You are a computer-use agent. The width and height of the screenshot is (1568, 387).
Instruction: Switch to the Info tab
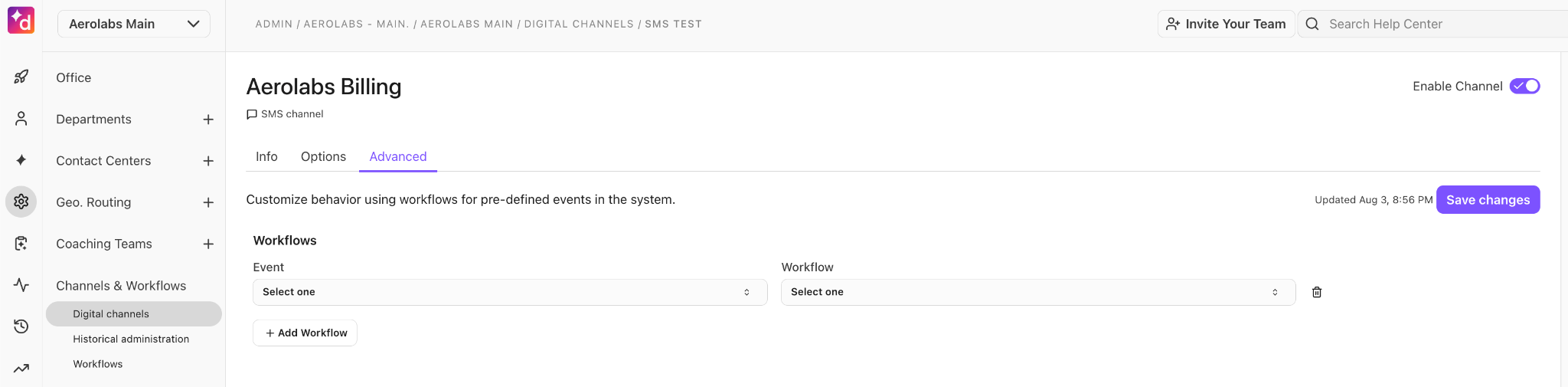pos(266,156)
